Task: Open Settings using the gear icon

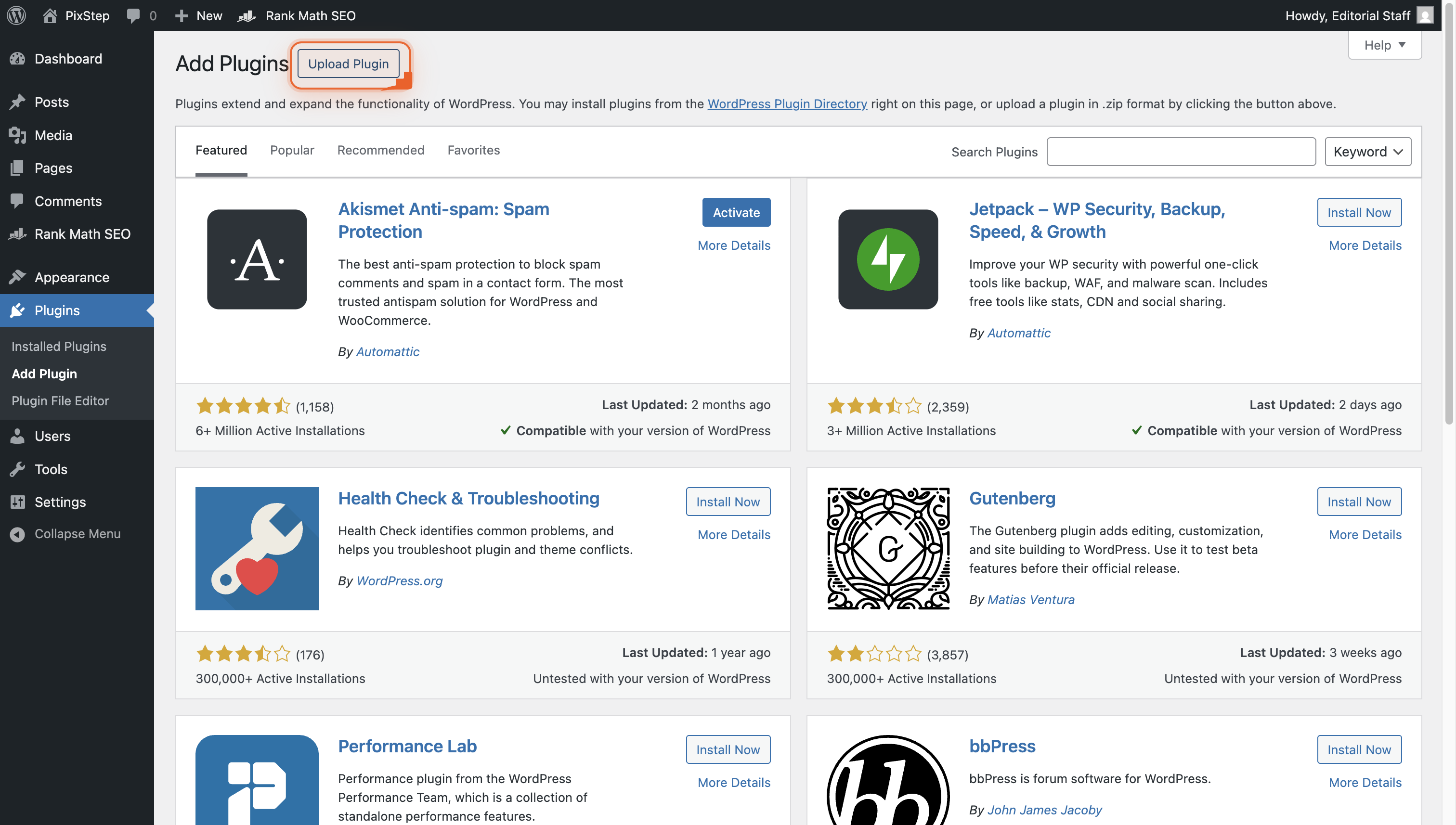Action: click(17, 502)
